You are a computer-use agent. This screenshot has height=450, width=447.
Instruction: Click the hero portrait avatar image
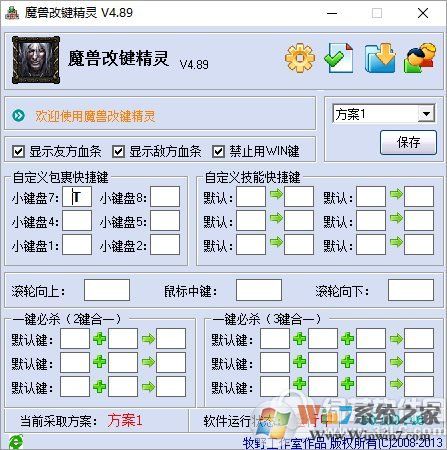36,60
